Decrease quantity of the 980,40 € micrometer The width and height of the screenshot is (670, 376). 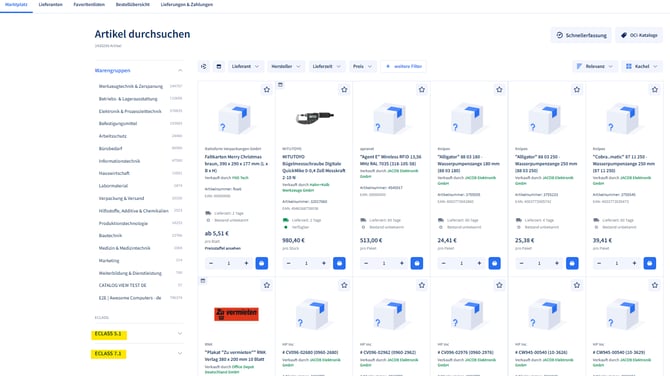288,263
